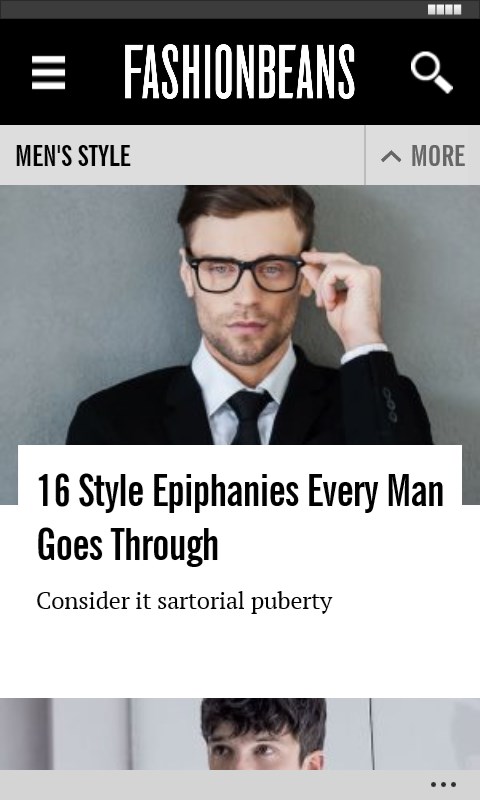Tap the 'Goes Through' headline line
This screenshot has height=800, width=480.
[x=128, y=545]
